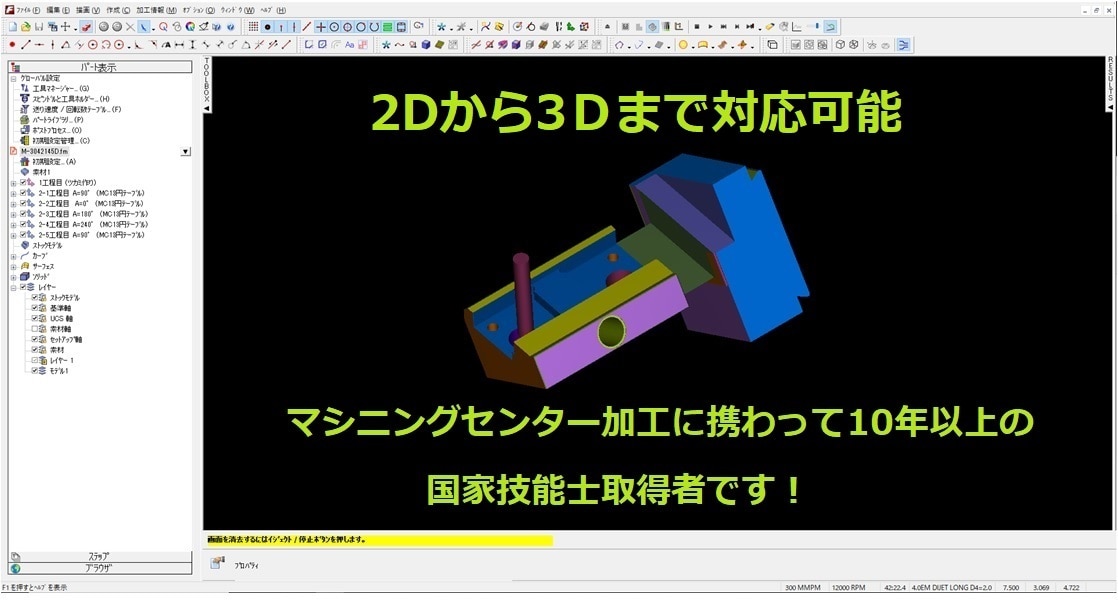Screen dimensions: 1118x600
Task: Open the 加工情報(M) menu
Action: tap(156, 10)
